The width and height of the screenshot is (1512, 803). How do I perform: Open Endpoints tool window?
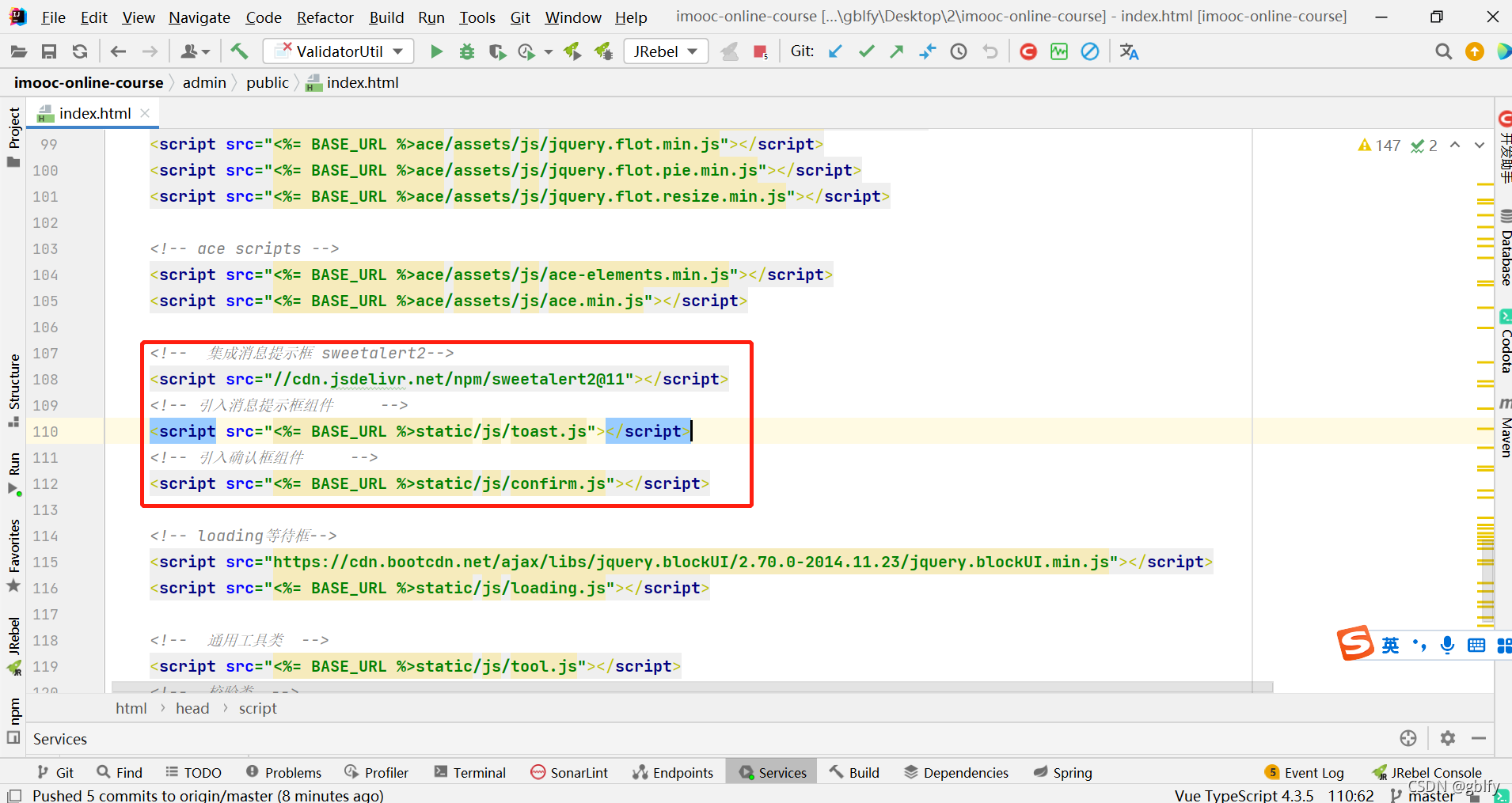coord(673,772)
